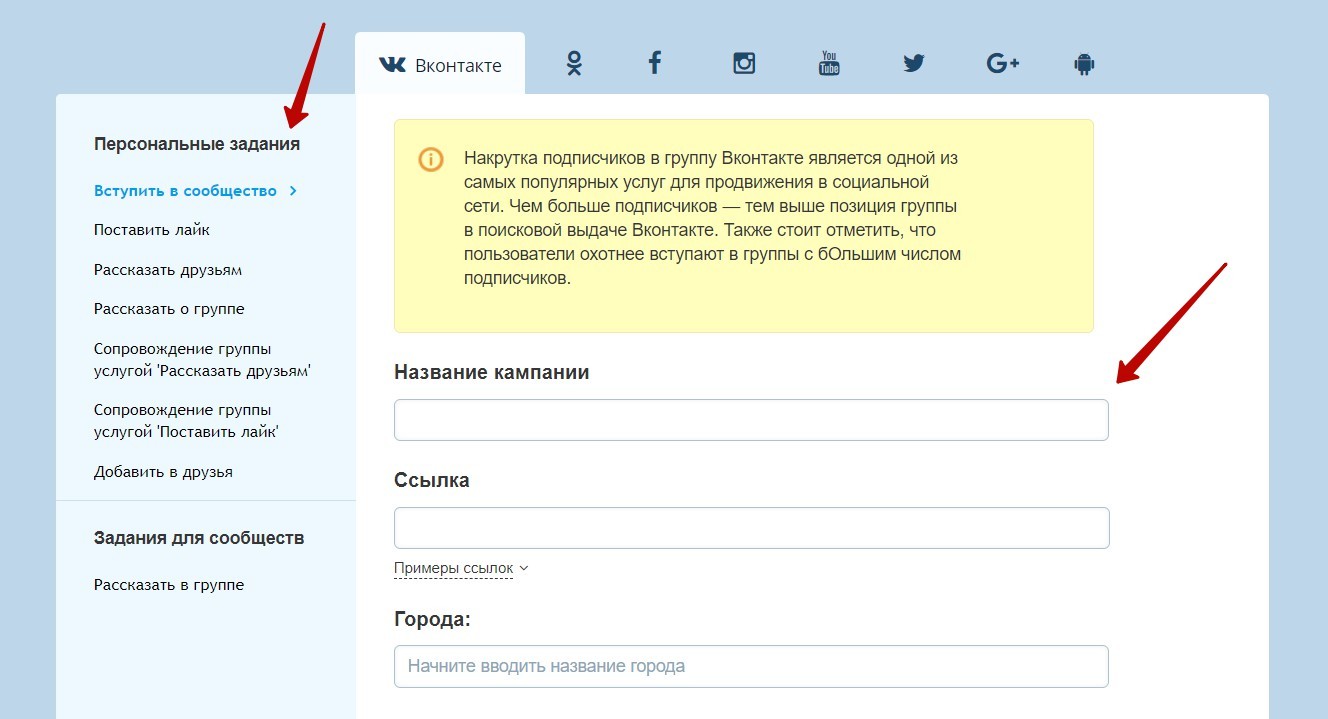Select the Google Plus icon tab
1328x719 pixels.
pos(1002,64)
